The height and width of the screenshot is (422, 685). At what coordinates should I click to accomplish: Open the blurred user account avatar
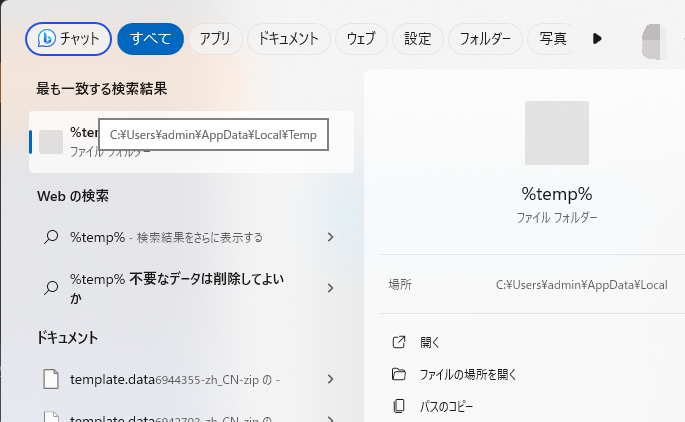click(654, 42)
